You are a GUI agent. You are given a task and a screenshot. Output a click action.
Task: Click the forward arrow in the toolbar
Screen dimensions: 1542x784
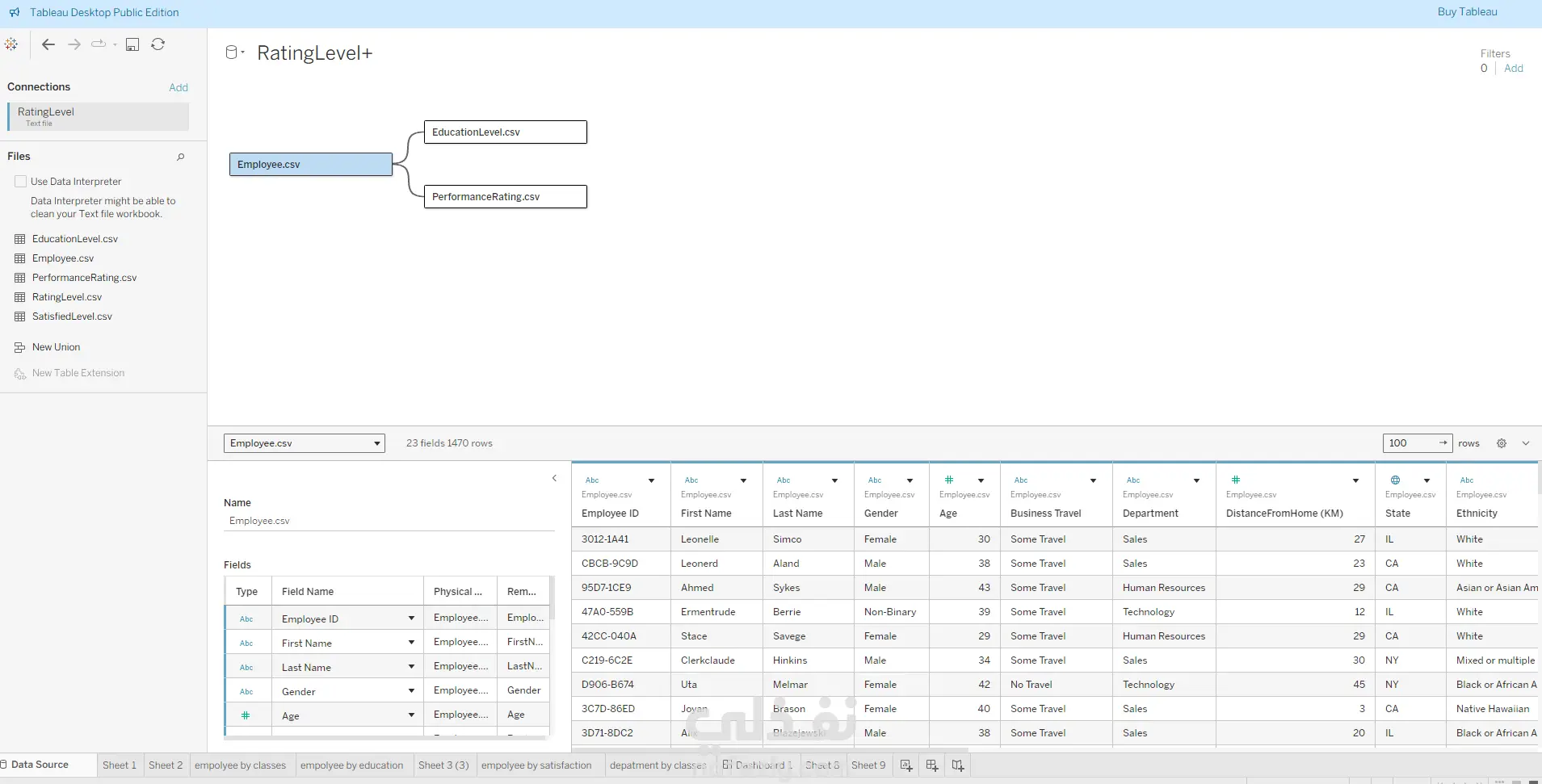click(x=74, y=44)
